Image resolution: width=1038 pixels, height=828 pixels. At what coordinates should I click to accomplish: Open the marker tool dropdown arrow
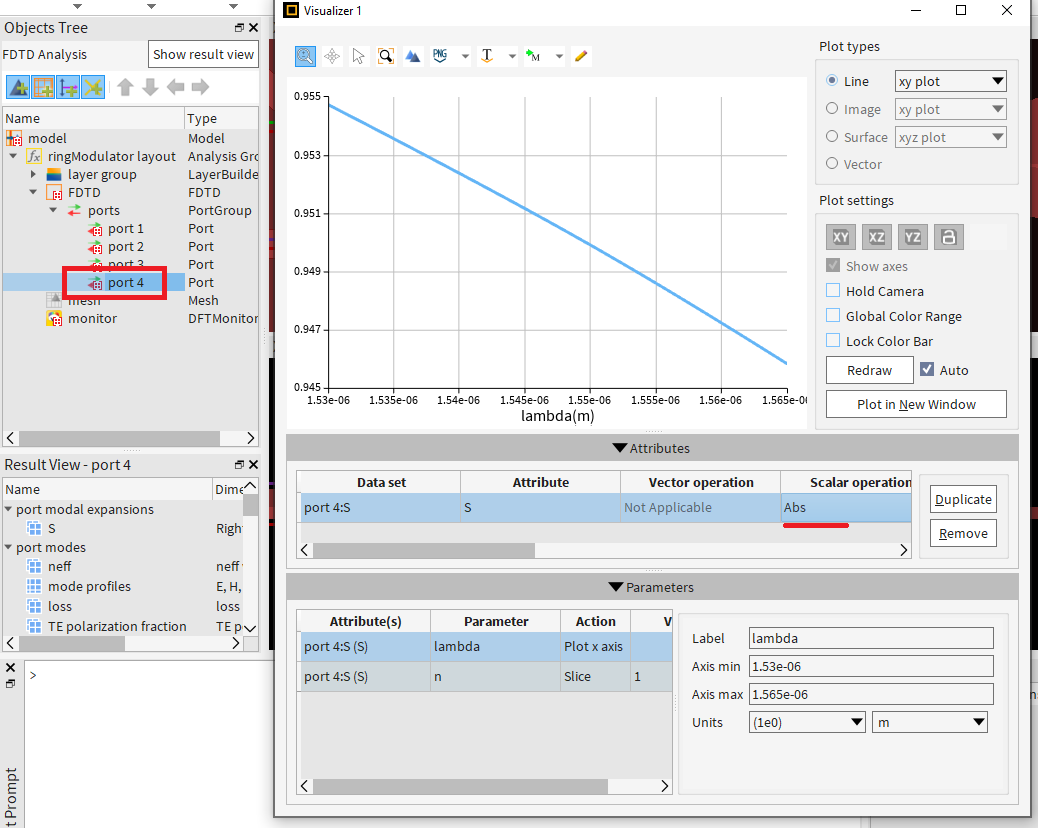[x=559, y=56]
